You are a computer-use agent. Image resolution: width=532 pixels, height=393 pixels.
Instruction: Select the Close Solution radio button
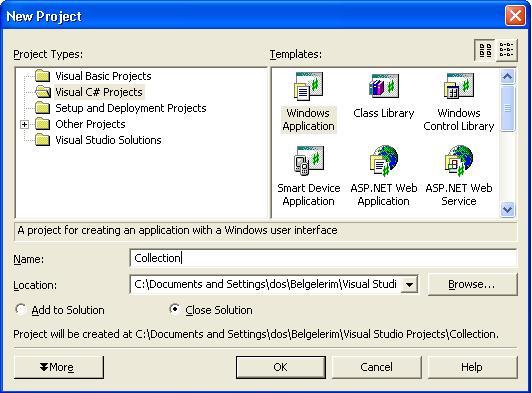[174, 310]
